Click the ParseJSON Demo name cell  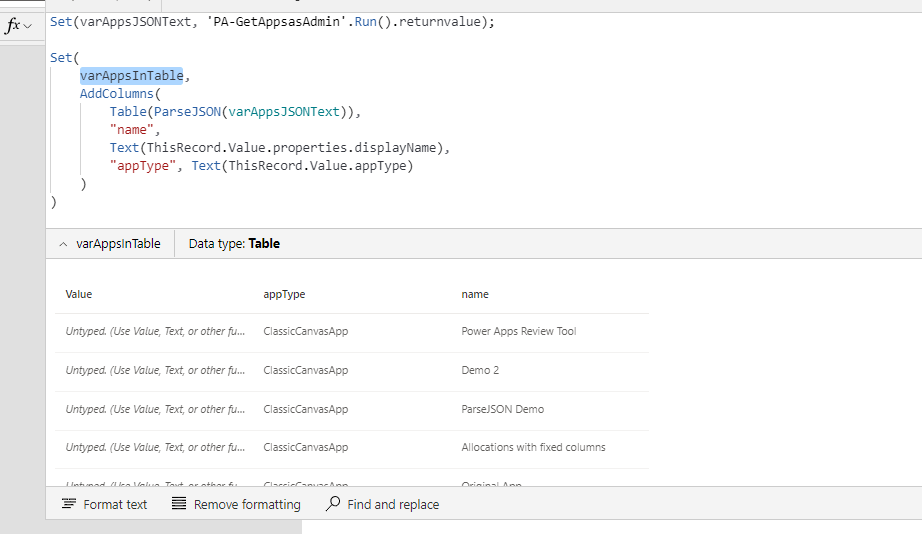(502, 409)
